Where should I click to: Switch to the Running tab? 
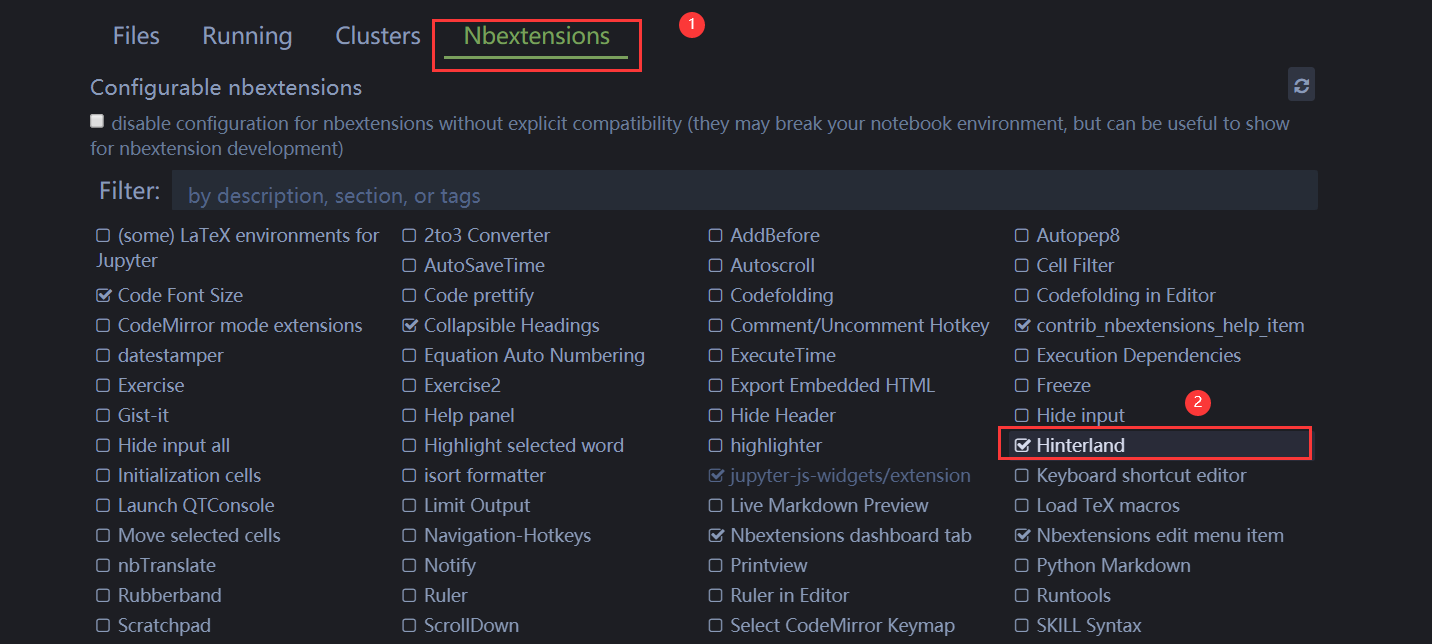point(247,36)
